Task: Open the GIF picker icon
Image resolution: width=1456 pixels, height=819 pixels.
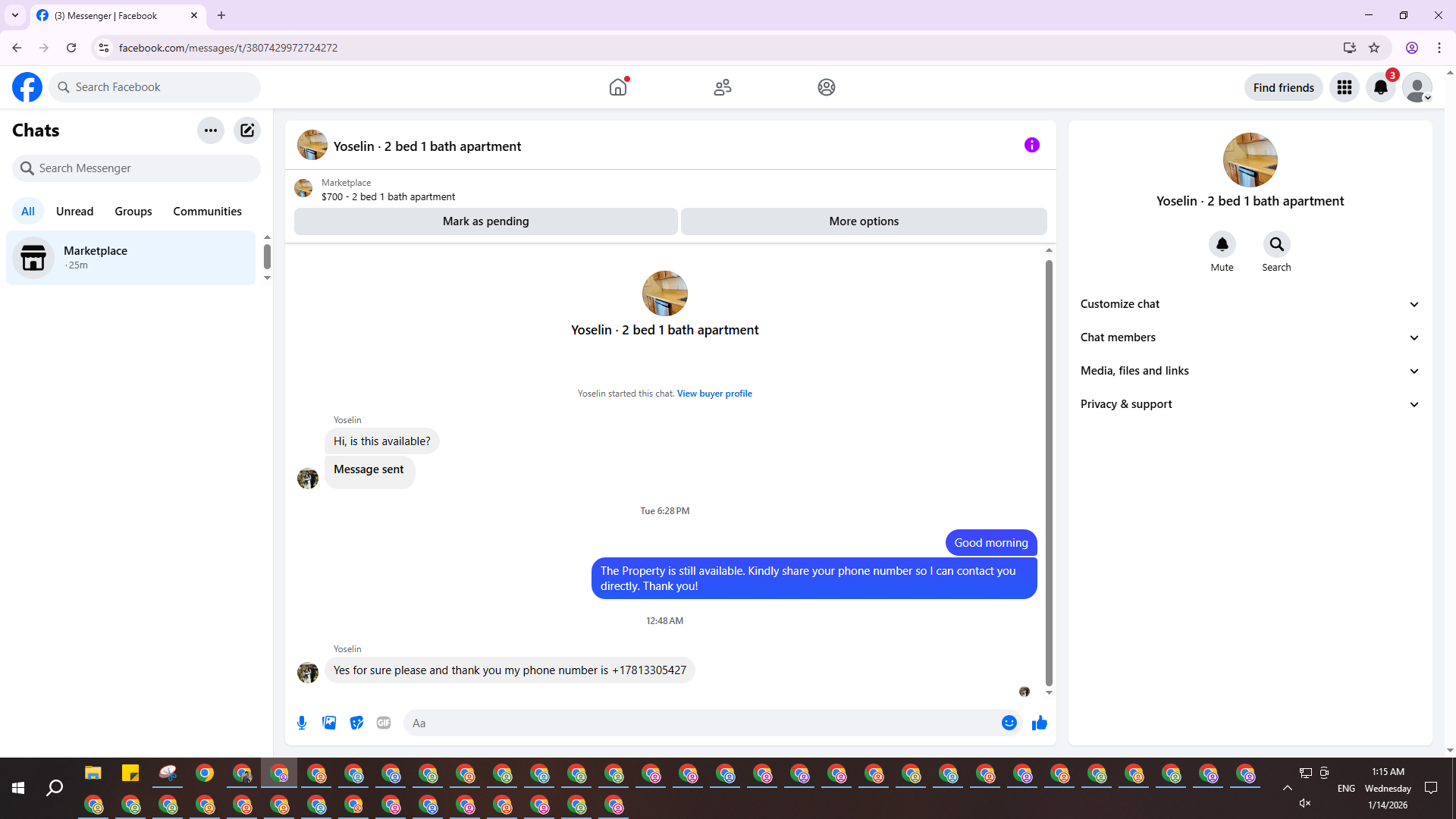Action: (x=384, y=723)
